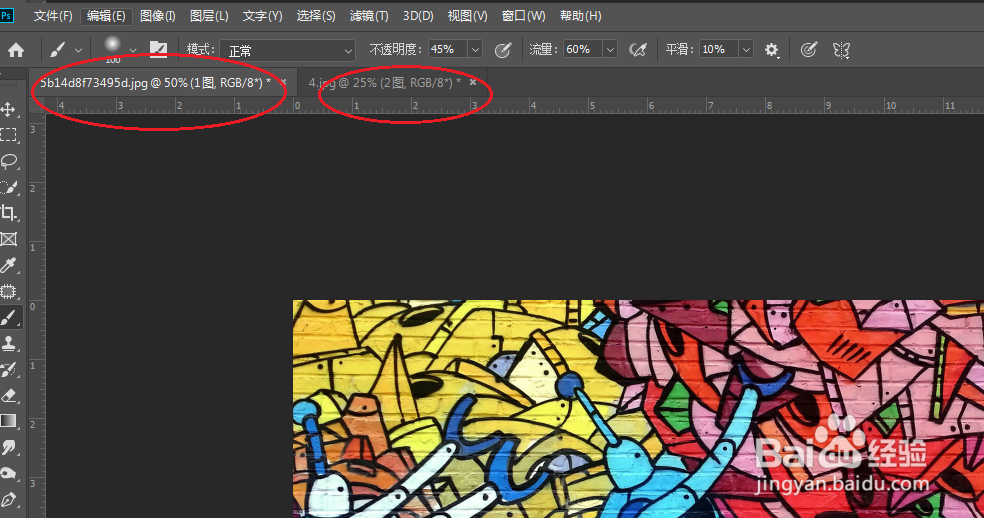Click the horizontal ruler
Viewport: 984px width, 518px height.
(515, 106)
